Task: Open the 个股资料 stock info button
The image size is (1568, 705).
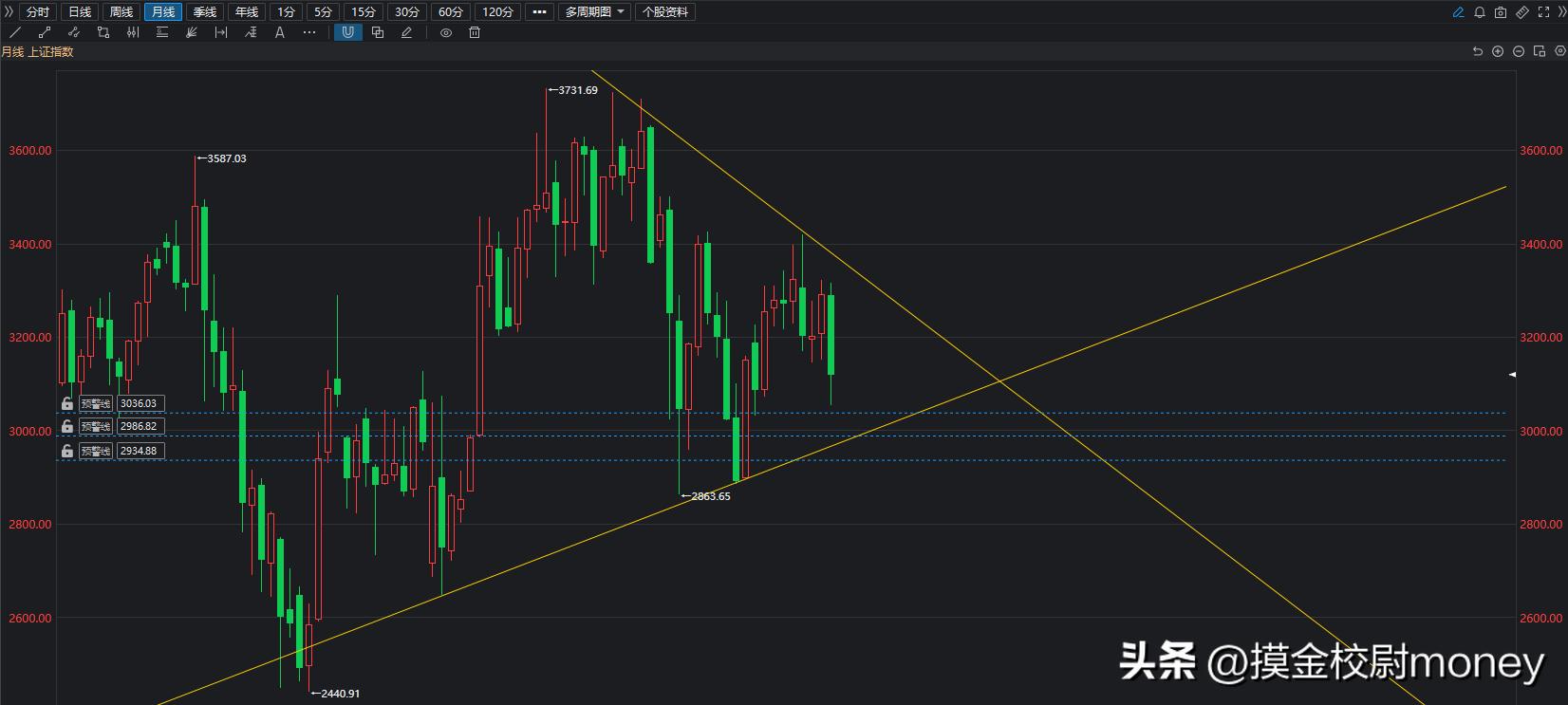Action: [x=665, y=12]
